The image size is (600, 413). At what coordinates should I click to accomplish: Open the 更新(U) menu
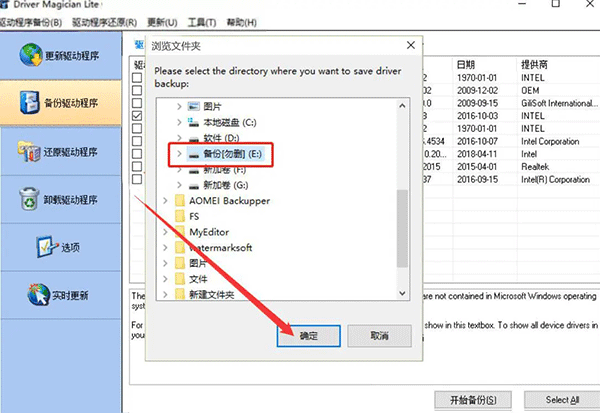point(162,23)
